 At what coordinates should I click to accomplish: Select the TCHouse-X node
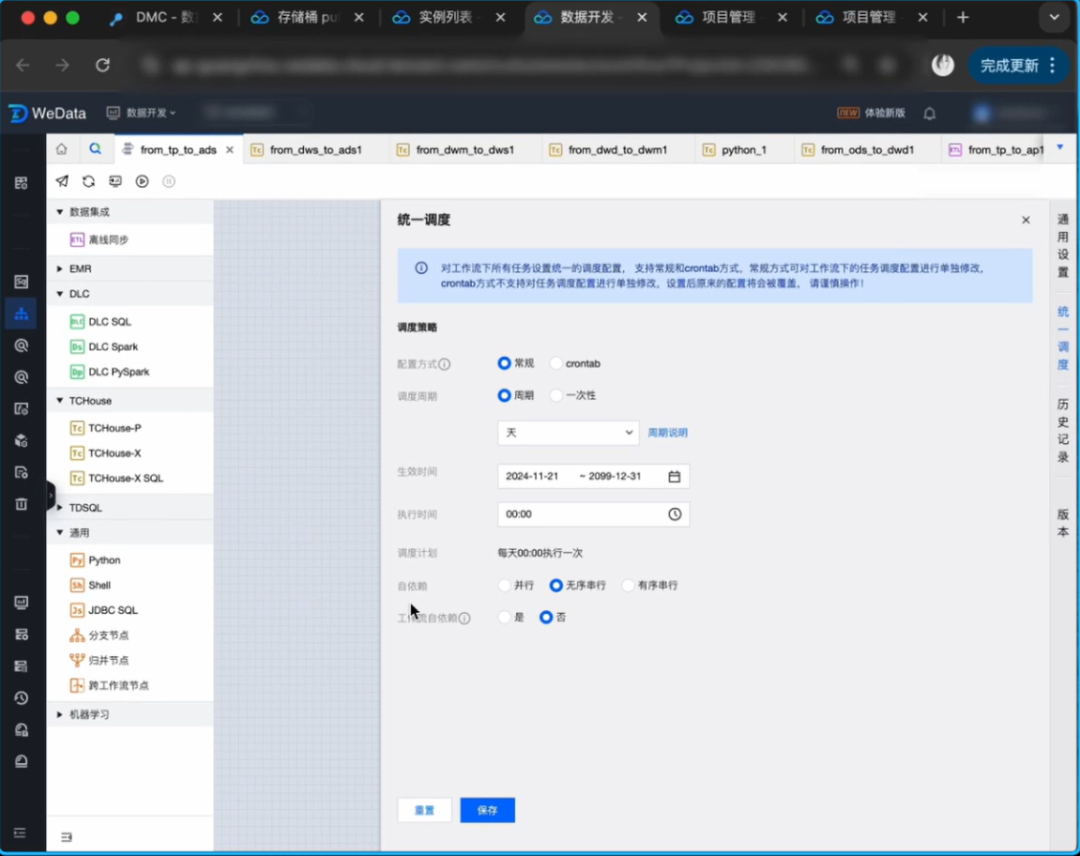click(106, 453)
